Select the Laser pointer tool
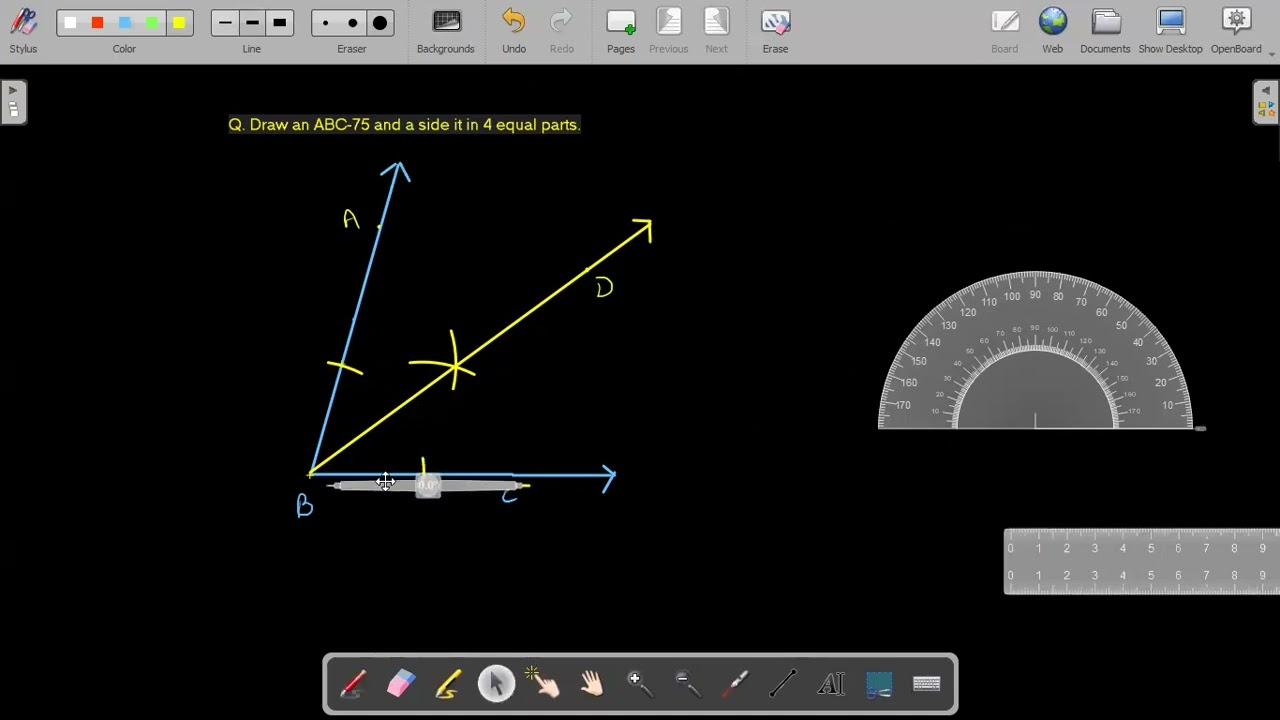 tap(736, 684)
